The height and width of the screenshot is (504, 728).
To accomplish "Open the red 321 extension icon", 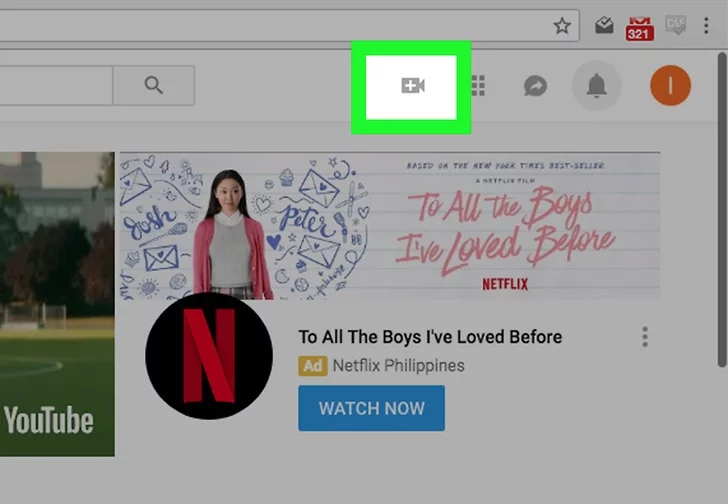I will pyautogui.click(x=639, y=27).
